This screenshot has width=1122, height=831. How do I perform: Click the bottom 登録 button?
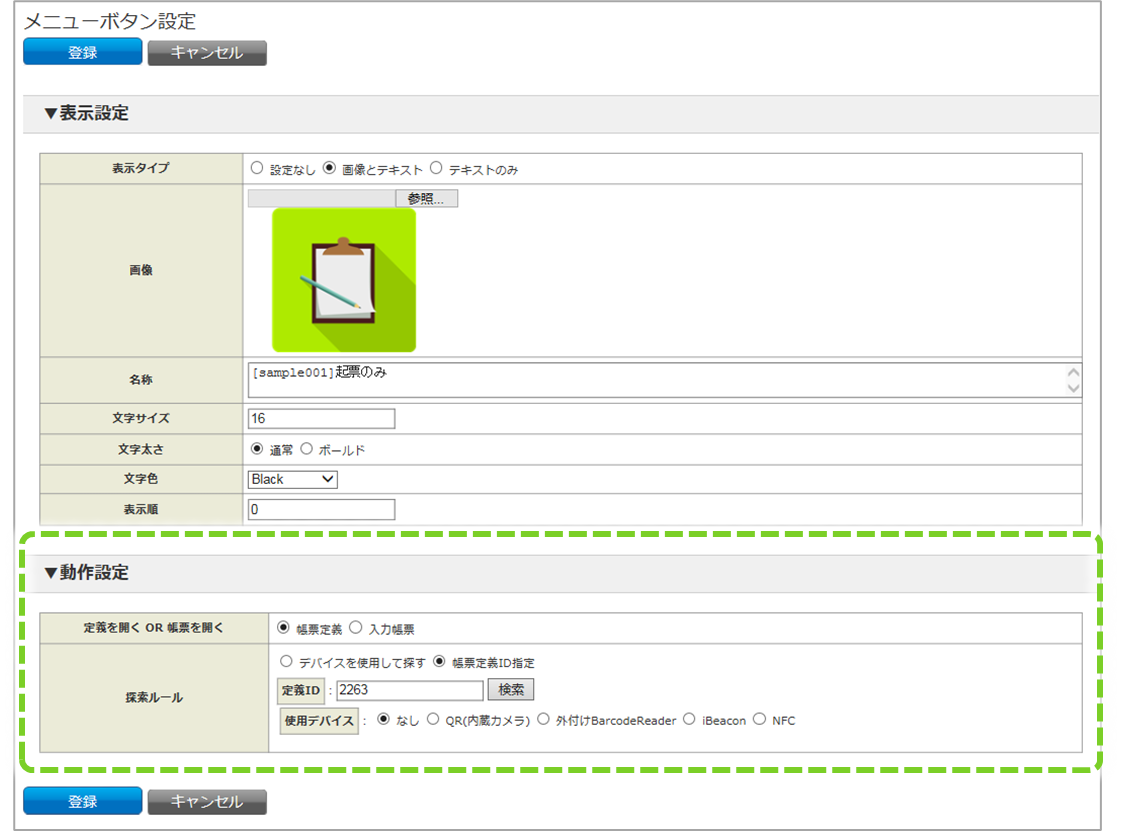click(x=83, y=801)
